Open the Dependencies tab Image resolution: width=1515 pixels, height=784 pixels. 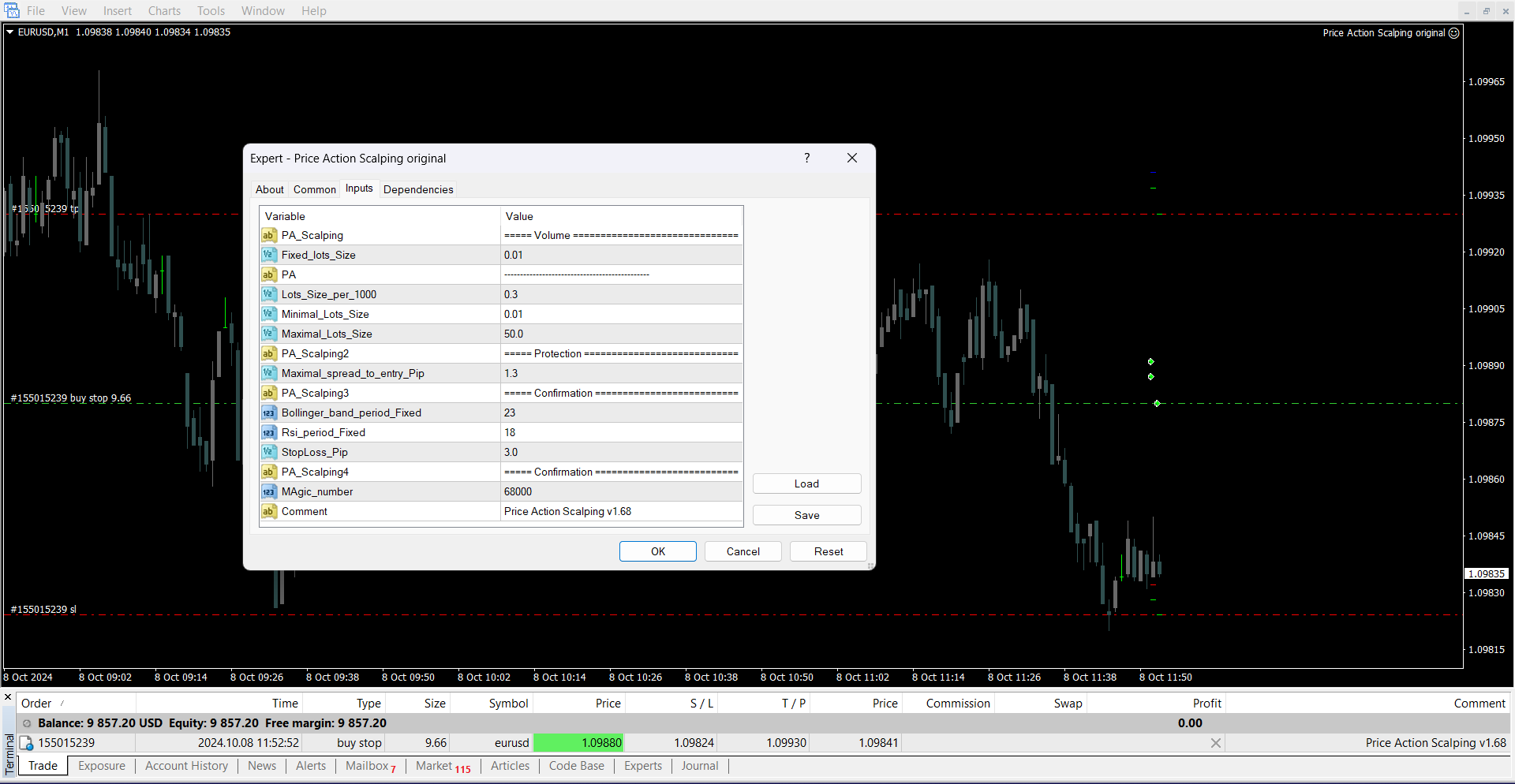point(418,189)
